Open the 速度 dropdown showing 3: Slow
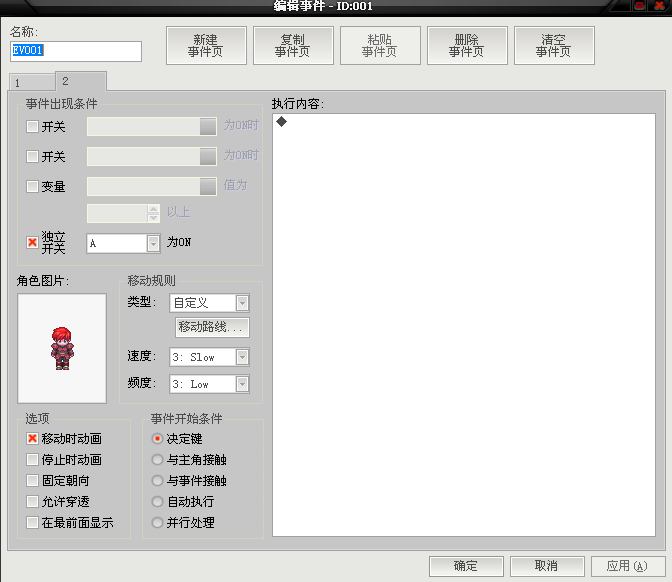The height and width of the screenshot is (582, 672). tap(210, 357)
